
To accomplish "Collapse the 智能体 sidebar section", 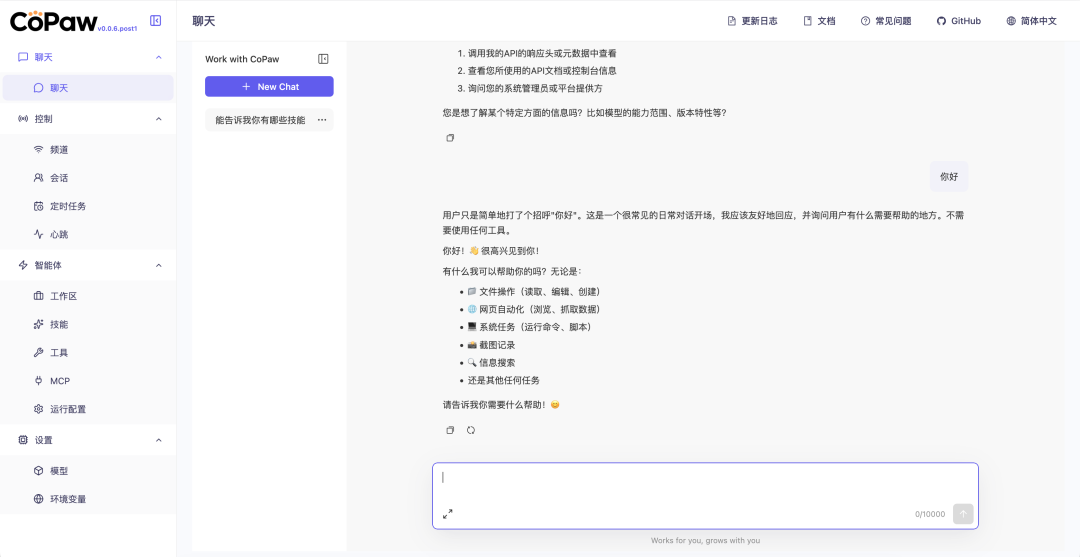I will pyautogui.click(x=158, y=265).
